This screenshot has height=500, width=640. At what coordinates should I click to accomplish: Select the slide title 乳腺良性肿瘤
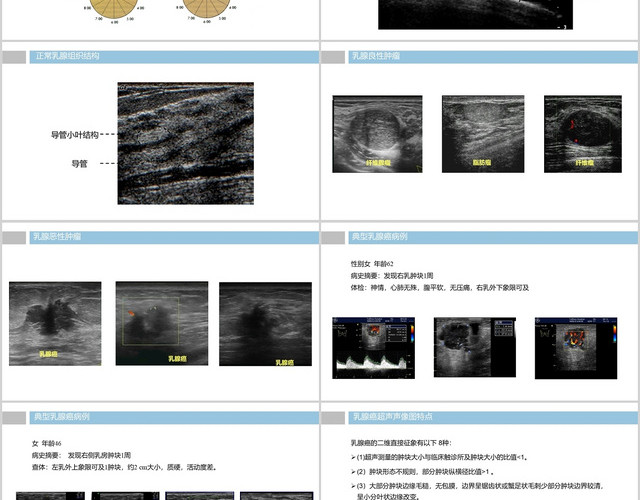coord(376,56)
